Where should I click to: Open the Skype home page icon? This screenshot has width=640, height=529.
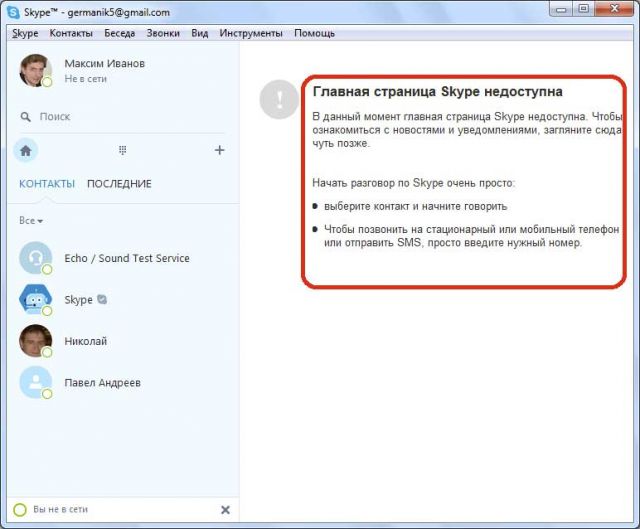[26, 151]
